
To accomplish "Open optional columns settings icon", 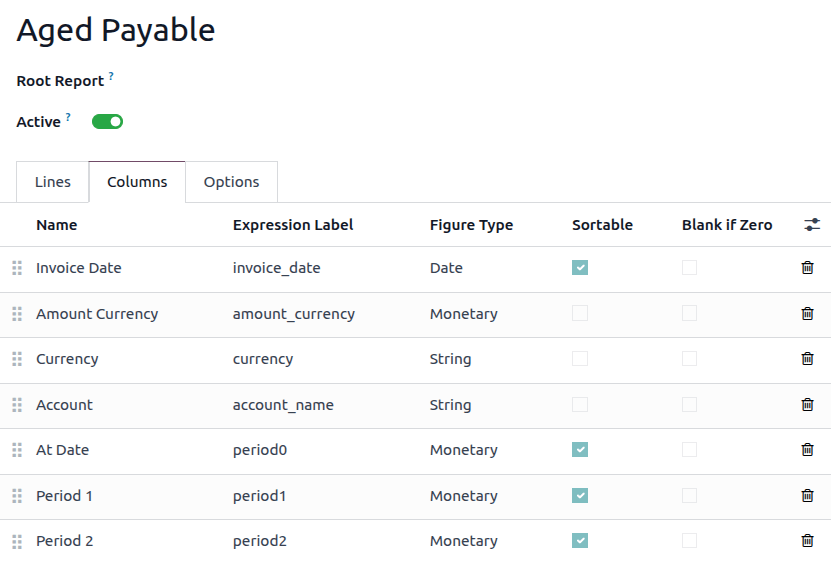I will click(811, 225).
